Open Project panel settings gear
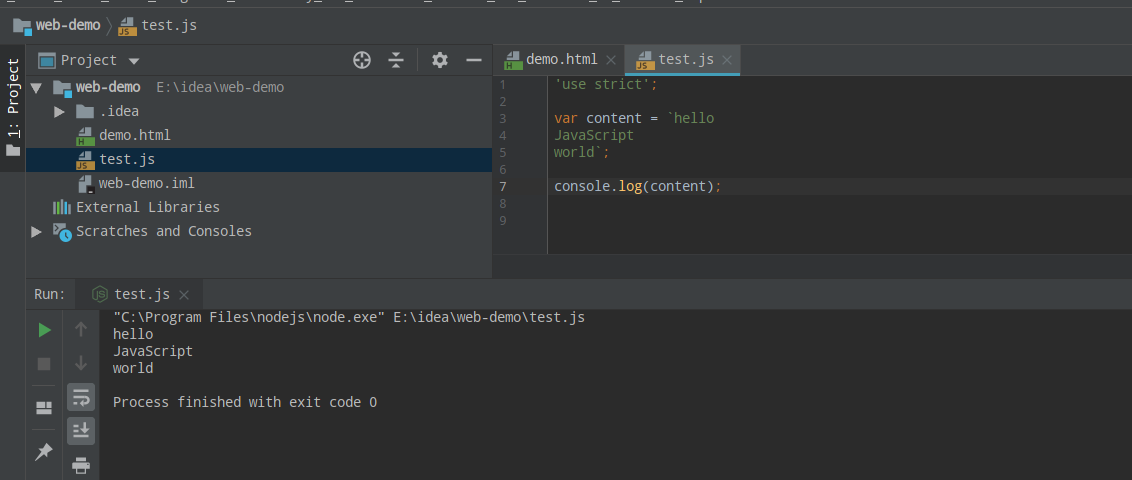 coord(440,60)
